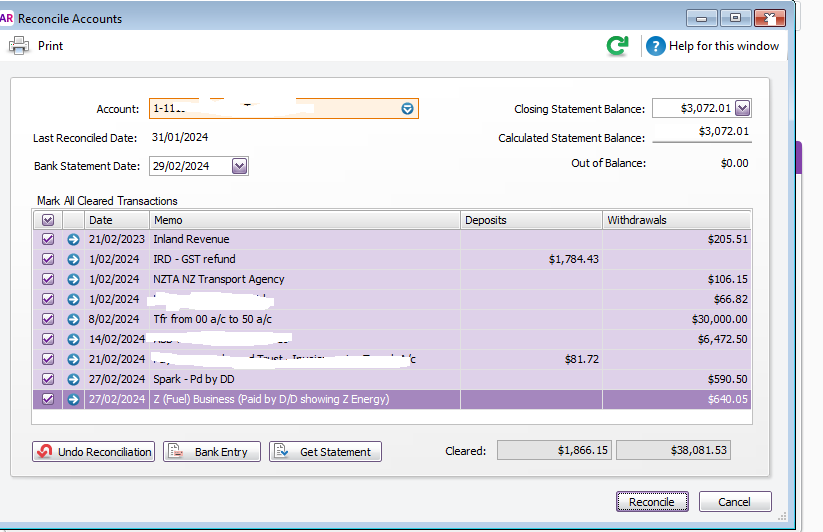
Task: Click the Withdrawals column header
Action: (676, 220)
